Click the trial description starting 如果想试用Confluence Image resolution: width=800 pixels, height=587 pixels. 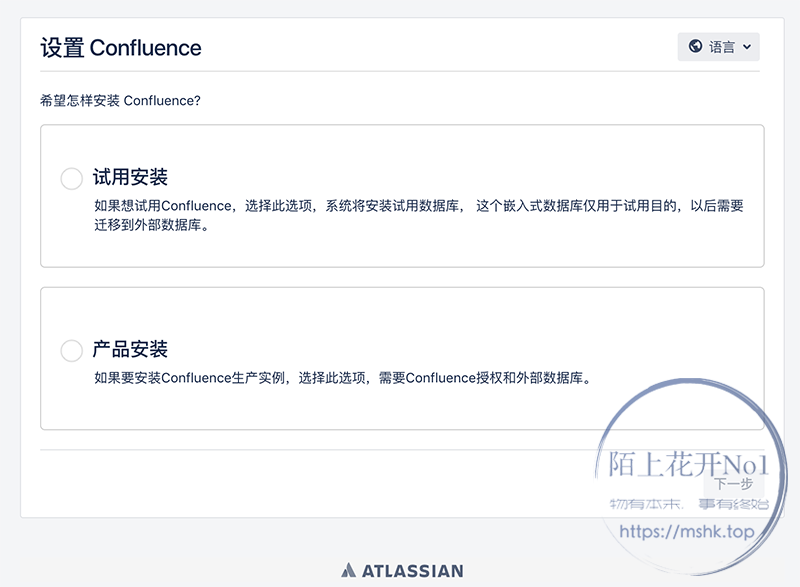pos(418,215)
